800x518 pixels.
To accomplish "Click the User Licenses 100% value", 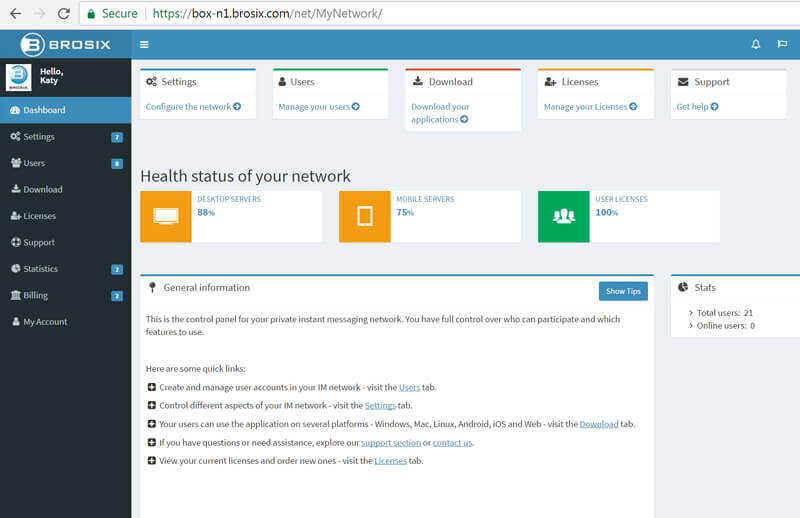I will tap(607, 212).
